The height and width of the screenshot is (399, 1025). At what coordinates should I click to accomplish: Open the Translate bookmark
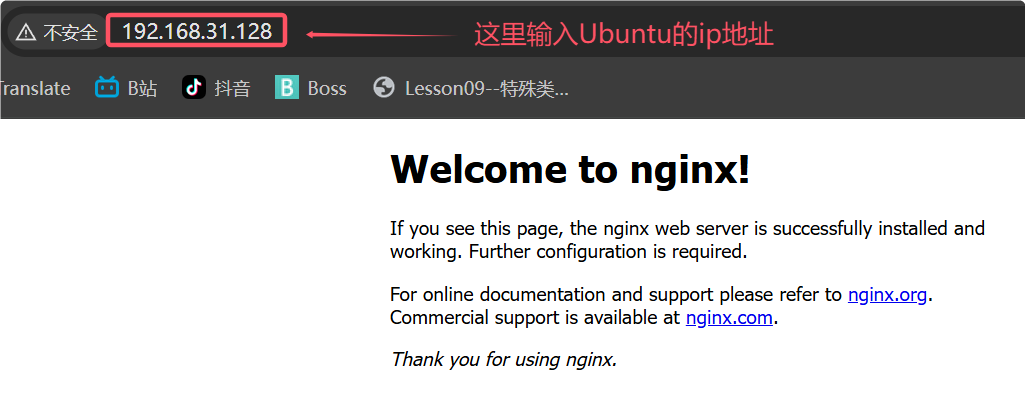coord(35,88)
